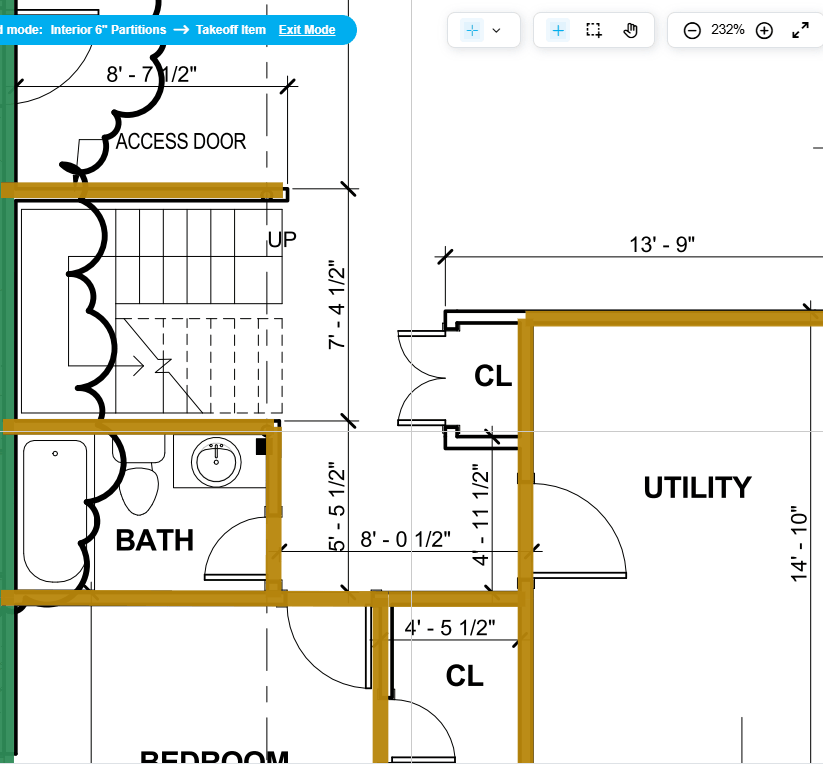Choose the dashed rectangle area select tool
The height and width of the screenshot is (765, 823).
[x=594, y=31]
